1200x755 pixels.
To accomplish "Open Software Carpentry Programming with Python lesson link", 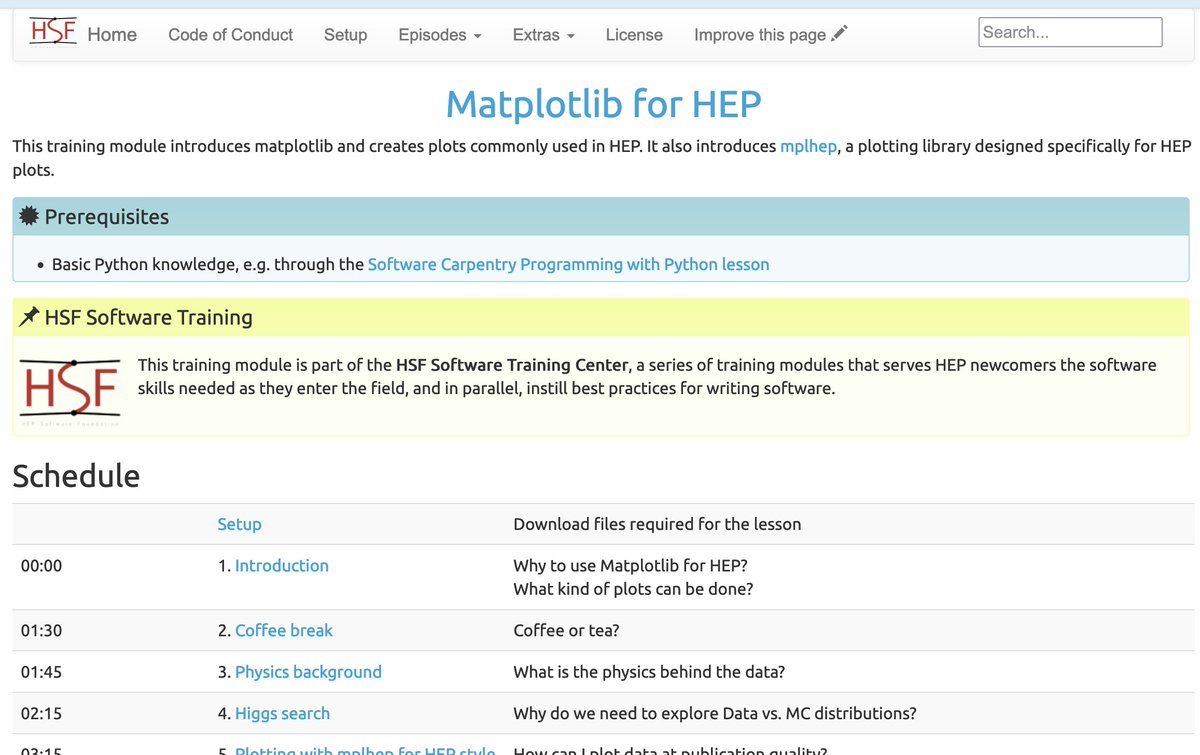I will (568, 265).
